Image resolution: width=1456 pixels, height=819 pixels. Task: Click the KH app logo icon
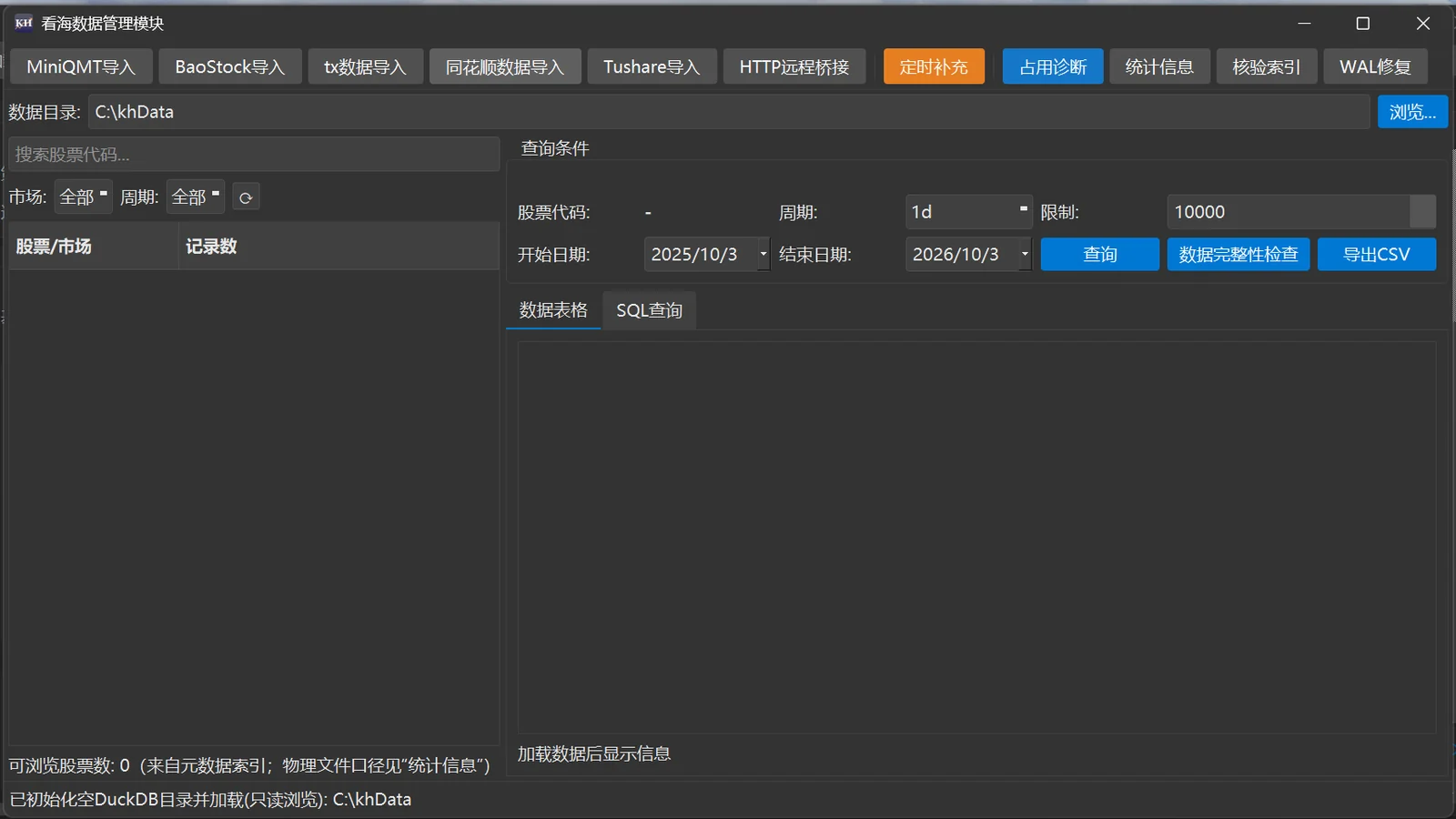tap(24, 23)
